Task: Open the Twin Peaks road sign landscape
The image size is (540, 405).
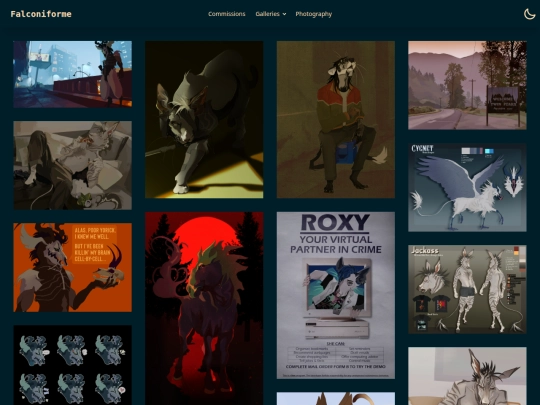Action: coord(467,85)
